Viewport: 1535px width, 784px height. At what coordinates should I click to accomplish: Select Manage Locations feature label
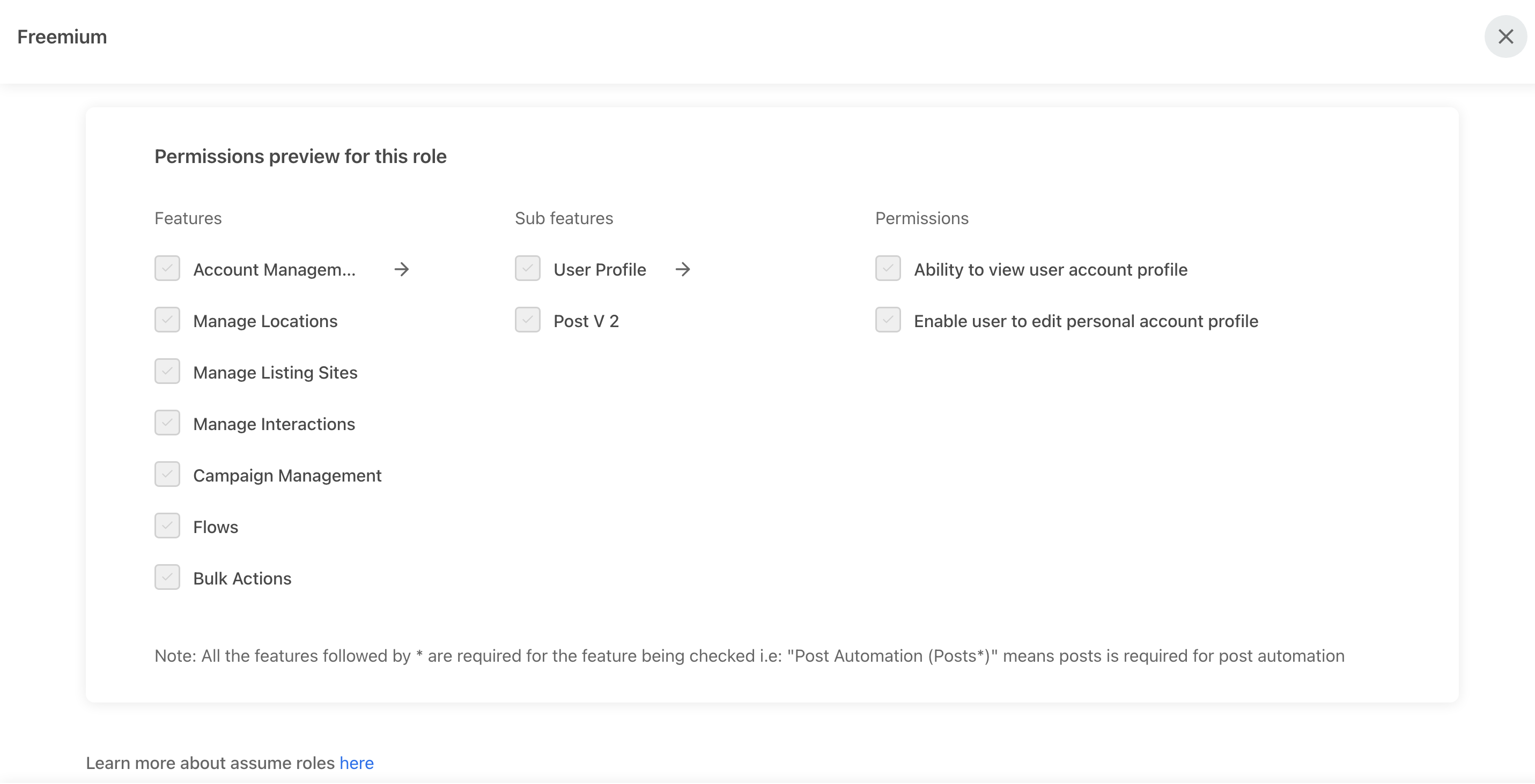[x=265, y=321]
